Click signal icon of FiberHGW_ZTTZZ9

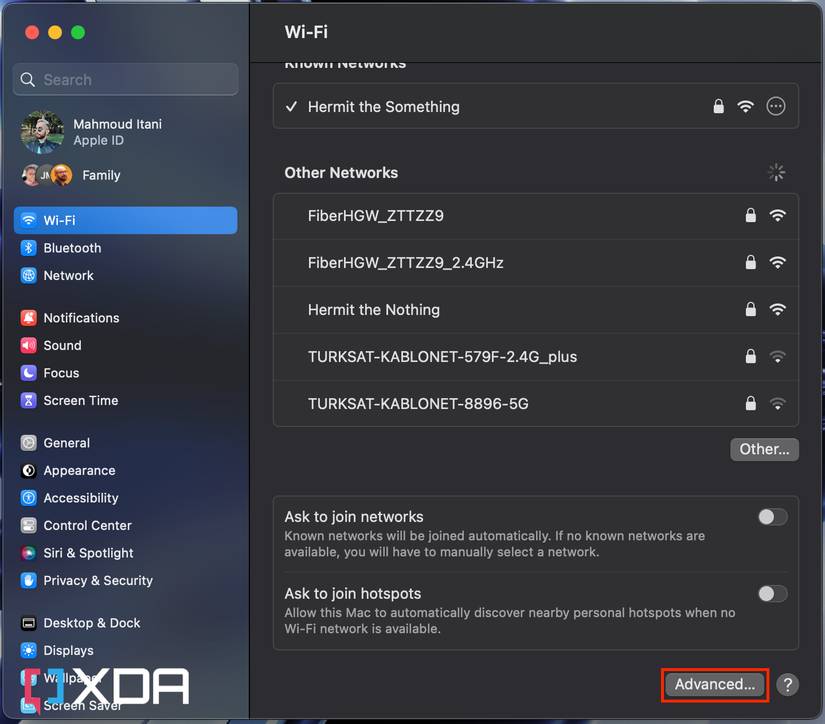pos(777,215)
